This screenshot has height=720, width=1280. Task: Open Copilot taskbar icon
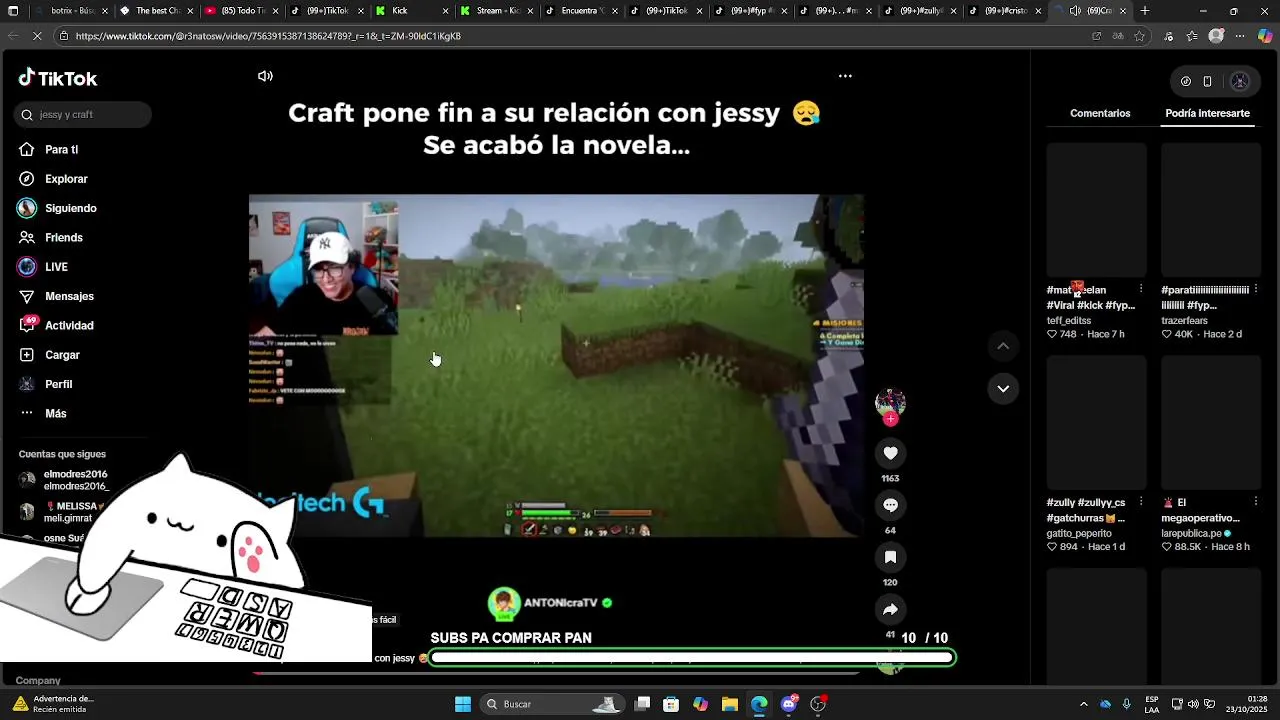[x=700, y=704]
